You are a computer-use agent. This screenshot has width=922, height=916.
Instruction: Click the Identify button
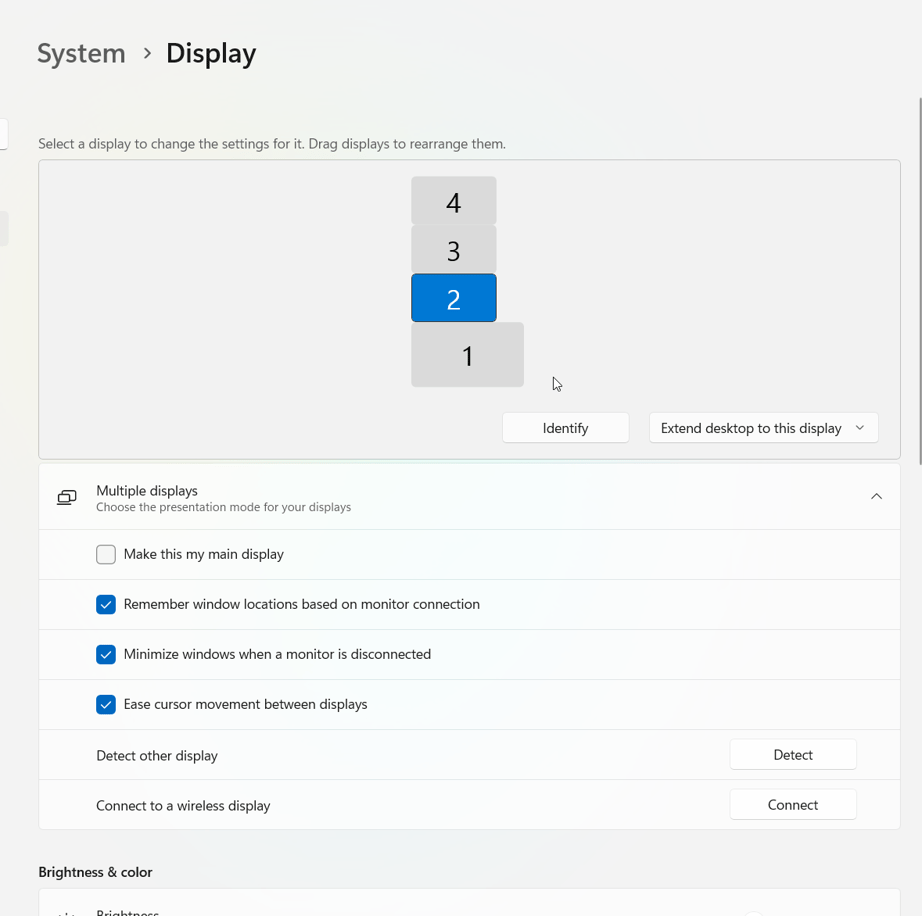565,427
